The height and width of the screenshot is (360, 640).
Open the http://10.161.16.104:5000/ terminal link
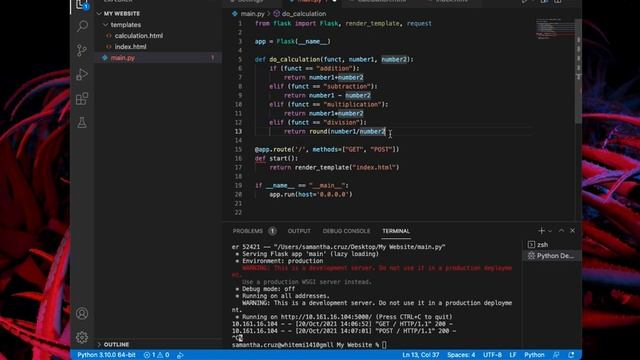click(x=326, y=317)
